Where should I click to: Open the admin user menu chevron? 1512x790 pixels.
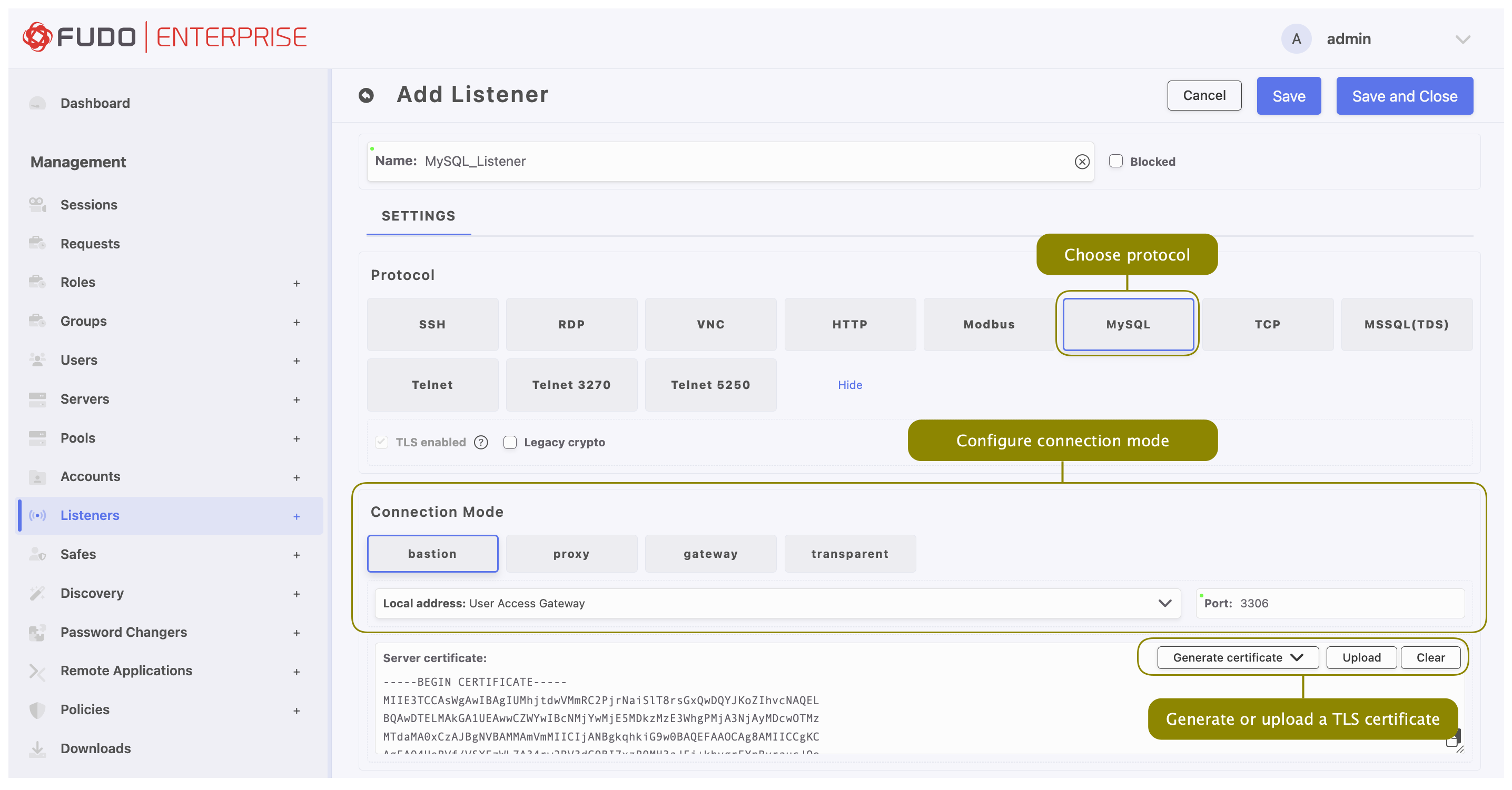[x=1462, y=39]
